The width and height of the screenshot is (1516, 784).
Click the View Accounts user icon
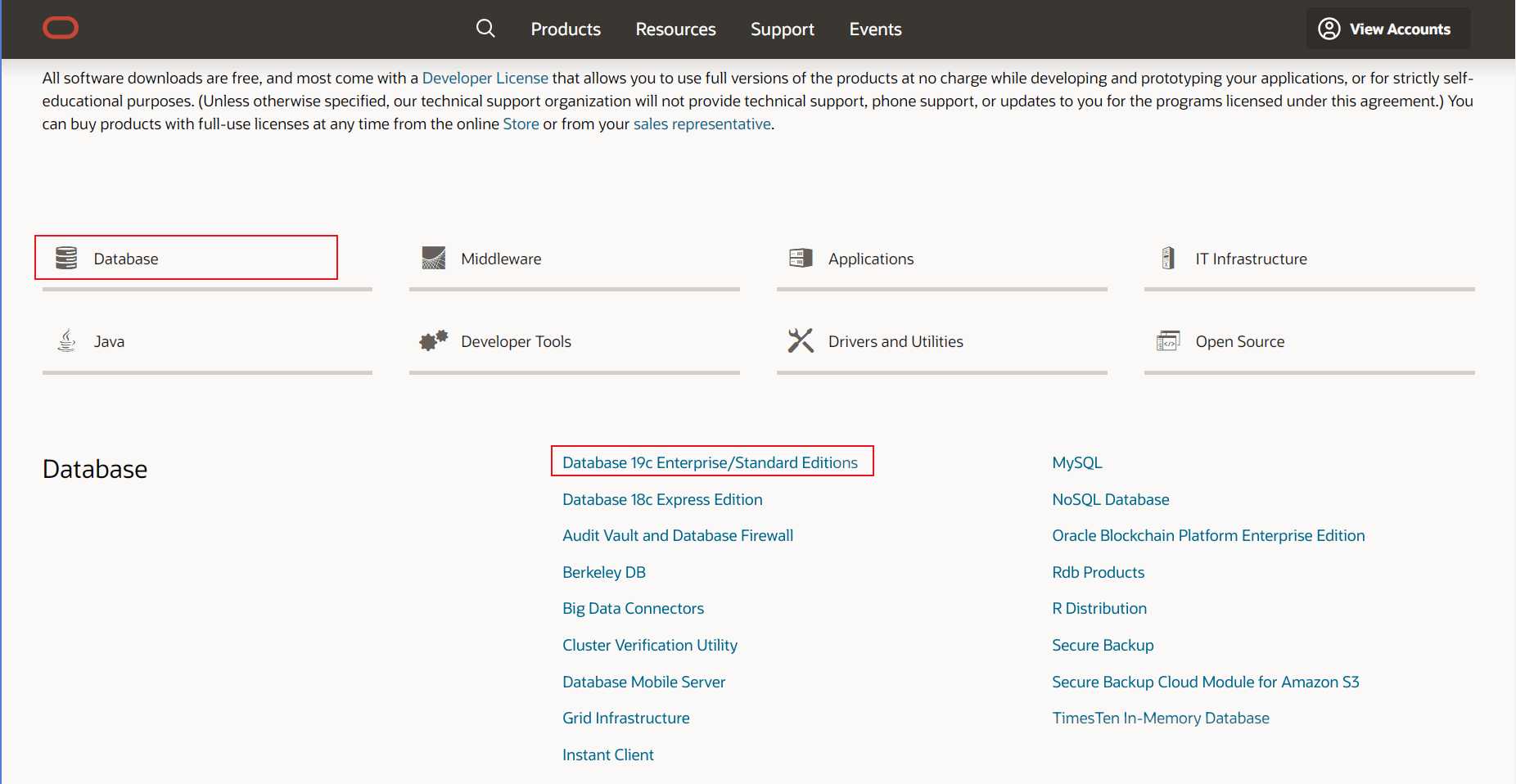1329,29
